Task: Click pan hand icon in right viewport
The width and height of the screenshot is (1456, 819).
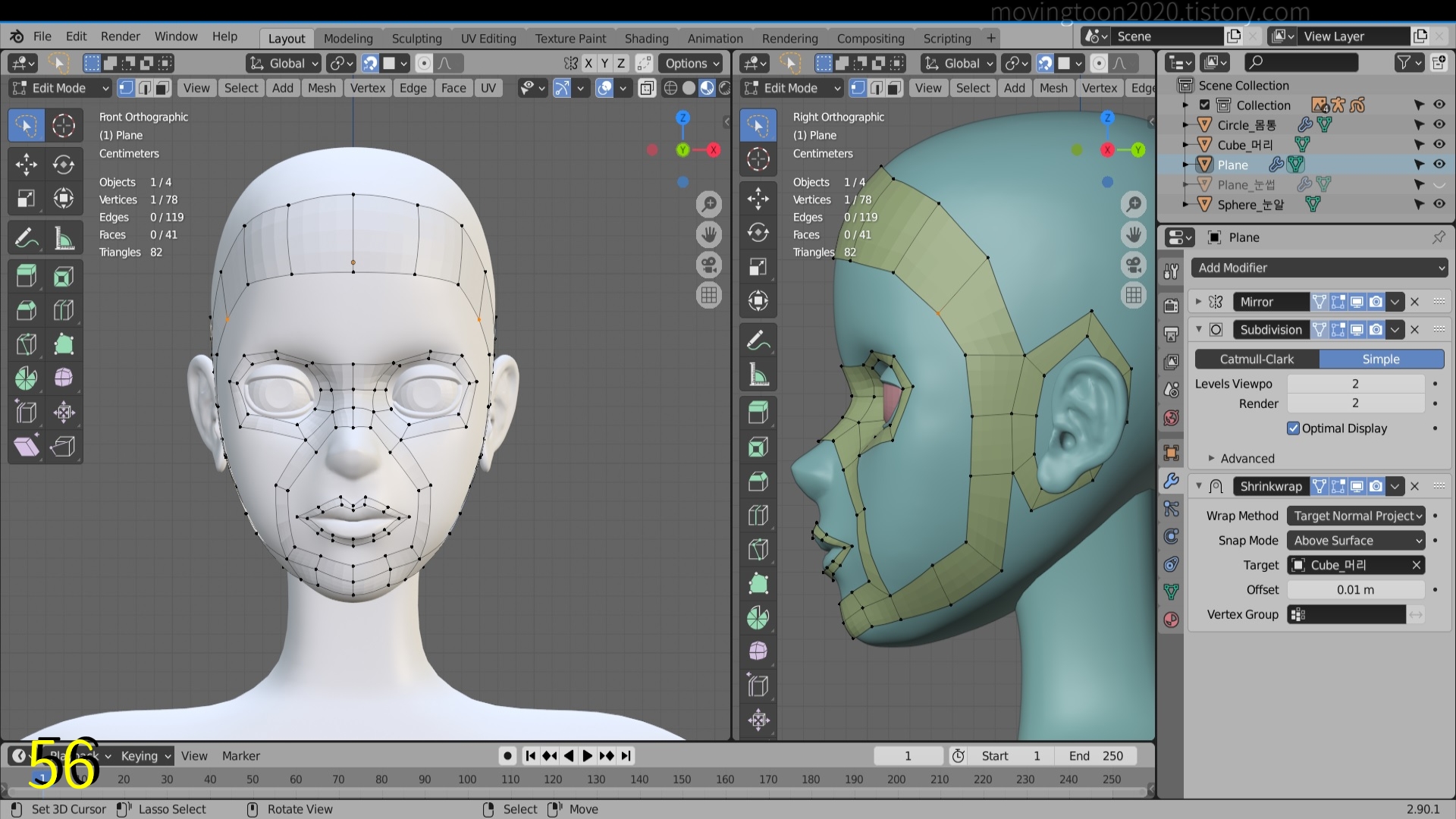Action: pyautogui.click(x=1134, y=234)
